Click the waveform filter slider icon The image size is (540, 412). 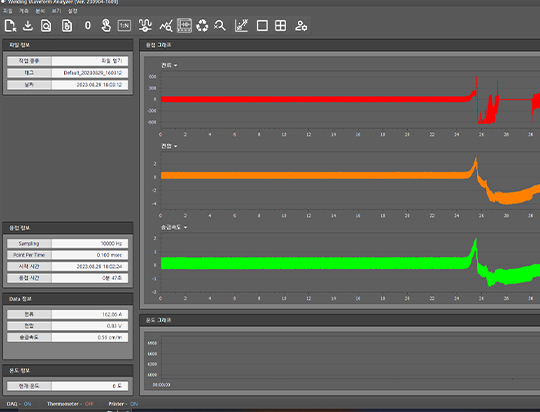pos(145,26)
